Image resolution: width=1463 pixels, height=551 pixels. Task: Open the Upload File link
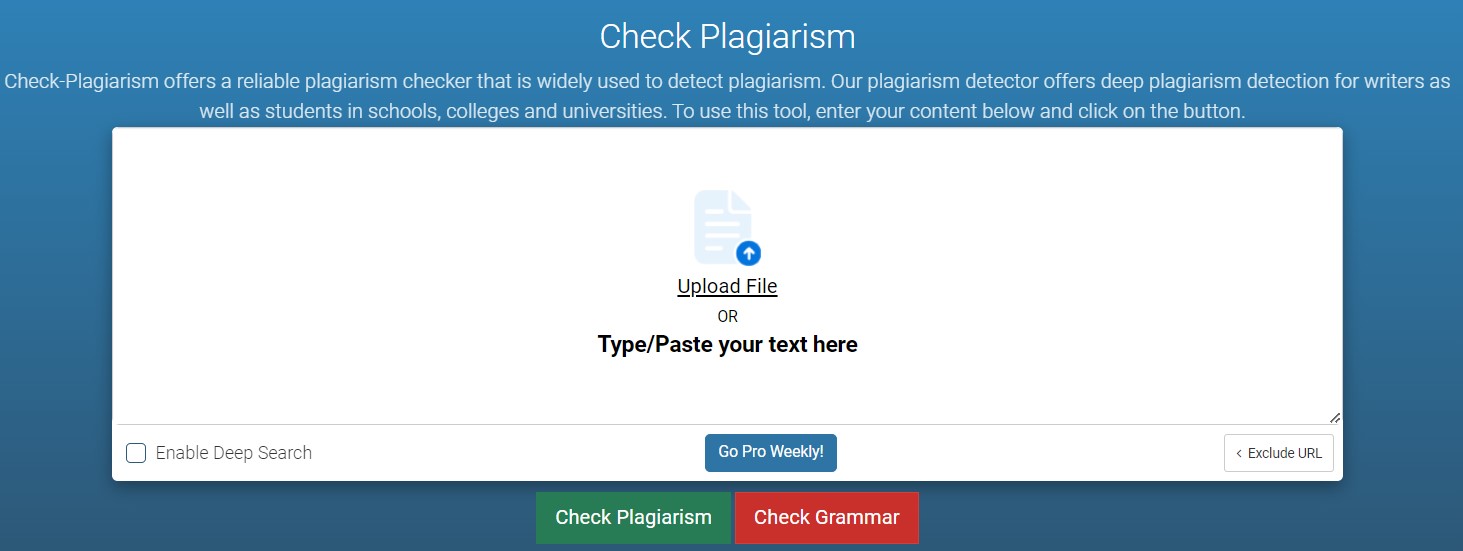(727, 286)
